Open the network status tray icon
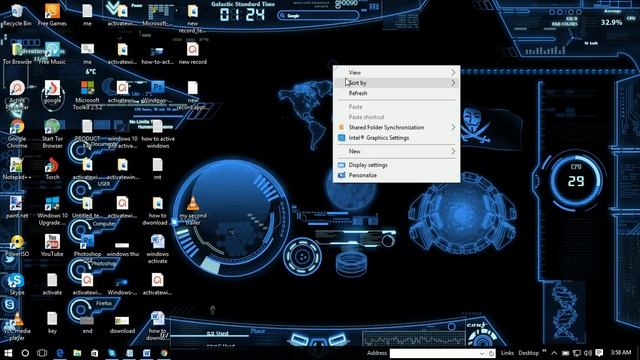 point(577,353)
